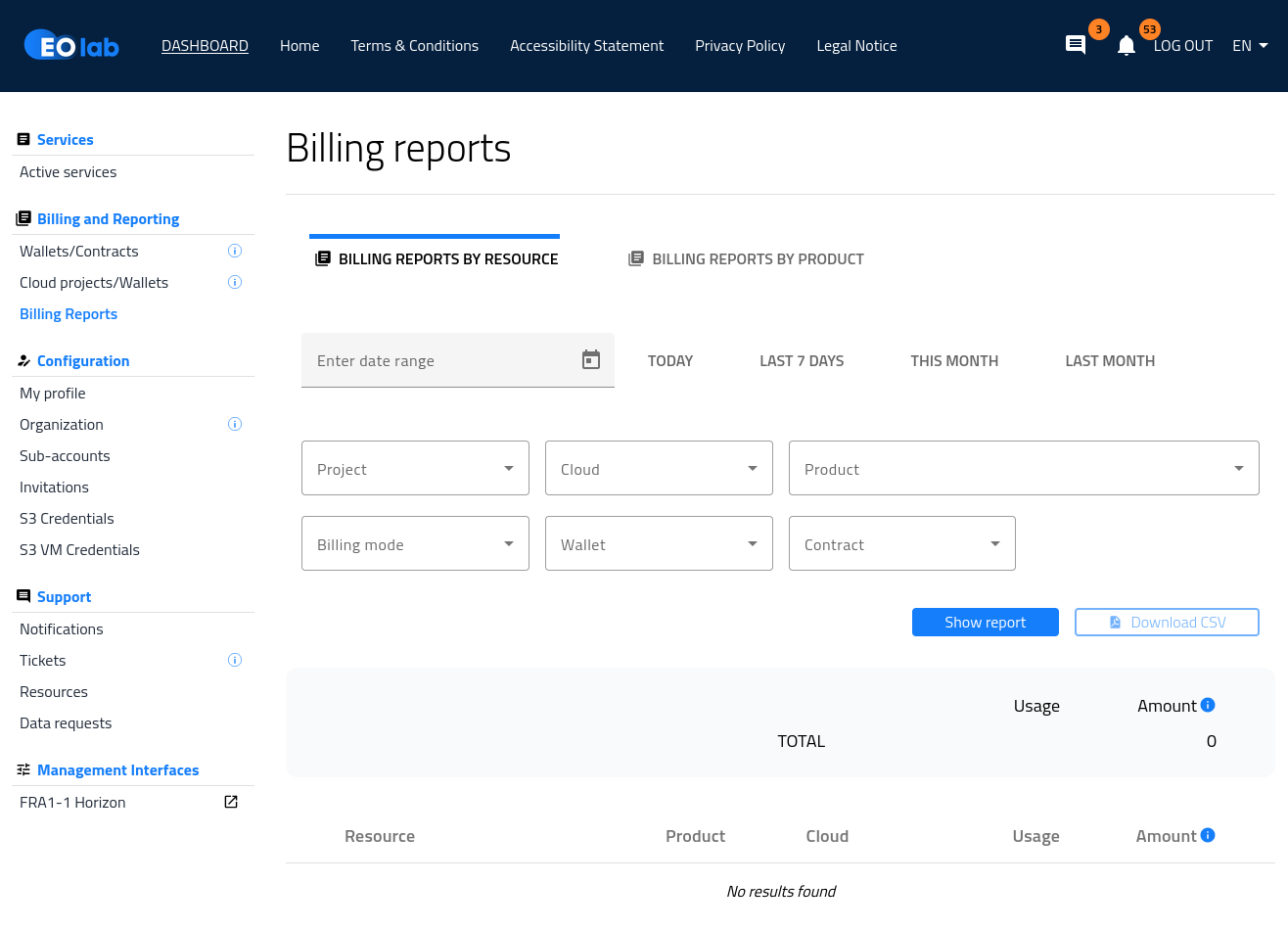Click the Enter date range field

(x=440, y=361)
